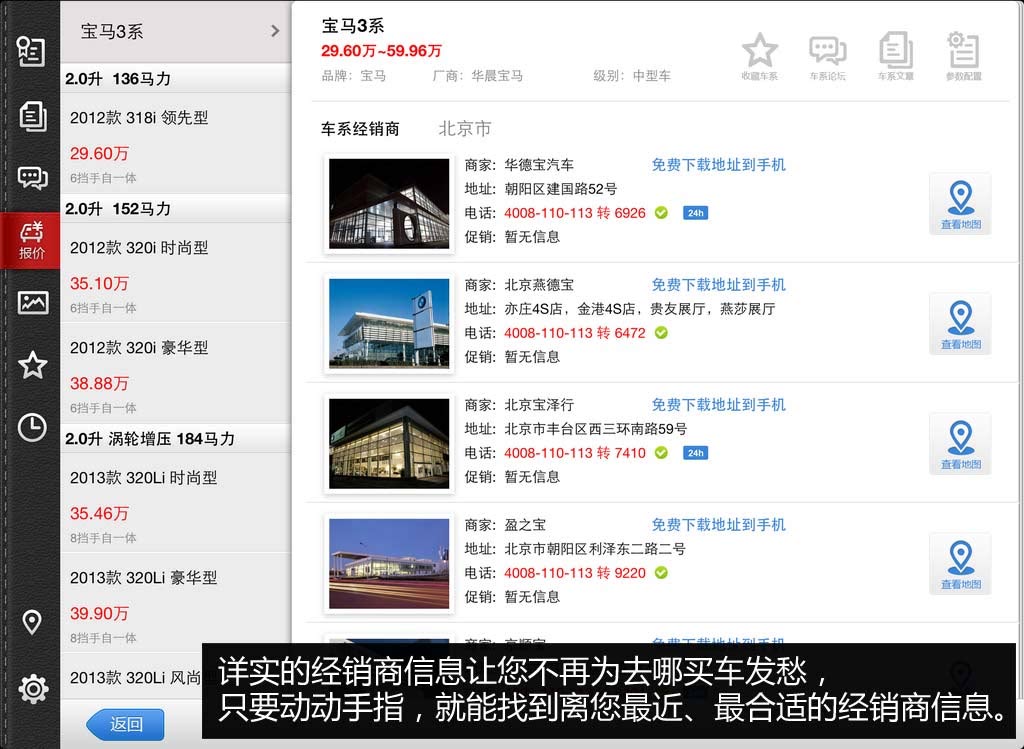View map for 盈之宝 dealer

click(x=960, y=564)
